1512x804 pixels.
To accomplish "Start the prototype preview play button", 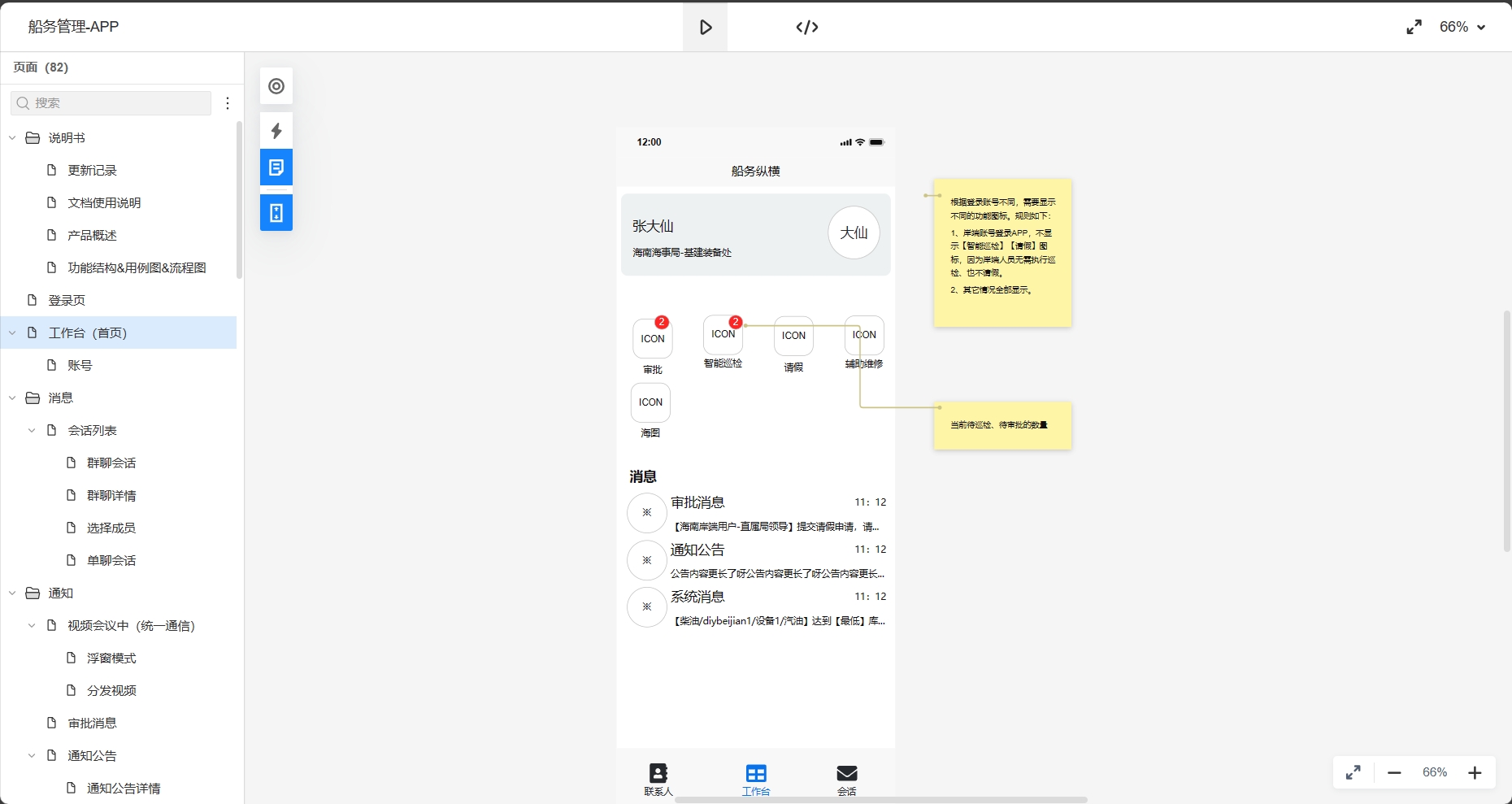I will point(705,28).
